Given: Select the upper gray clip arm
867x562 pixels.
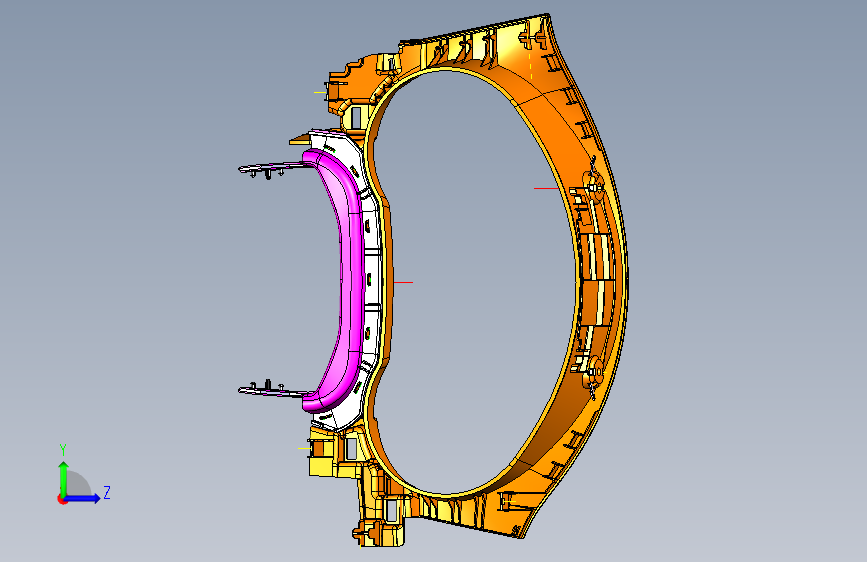Looking at the screenshot, I should point(271,169).
